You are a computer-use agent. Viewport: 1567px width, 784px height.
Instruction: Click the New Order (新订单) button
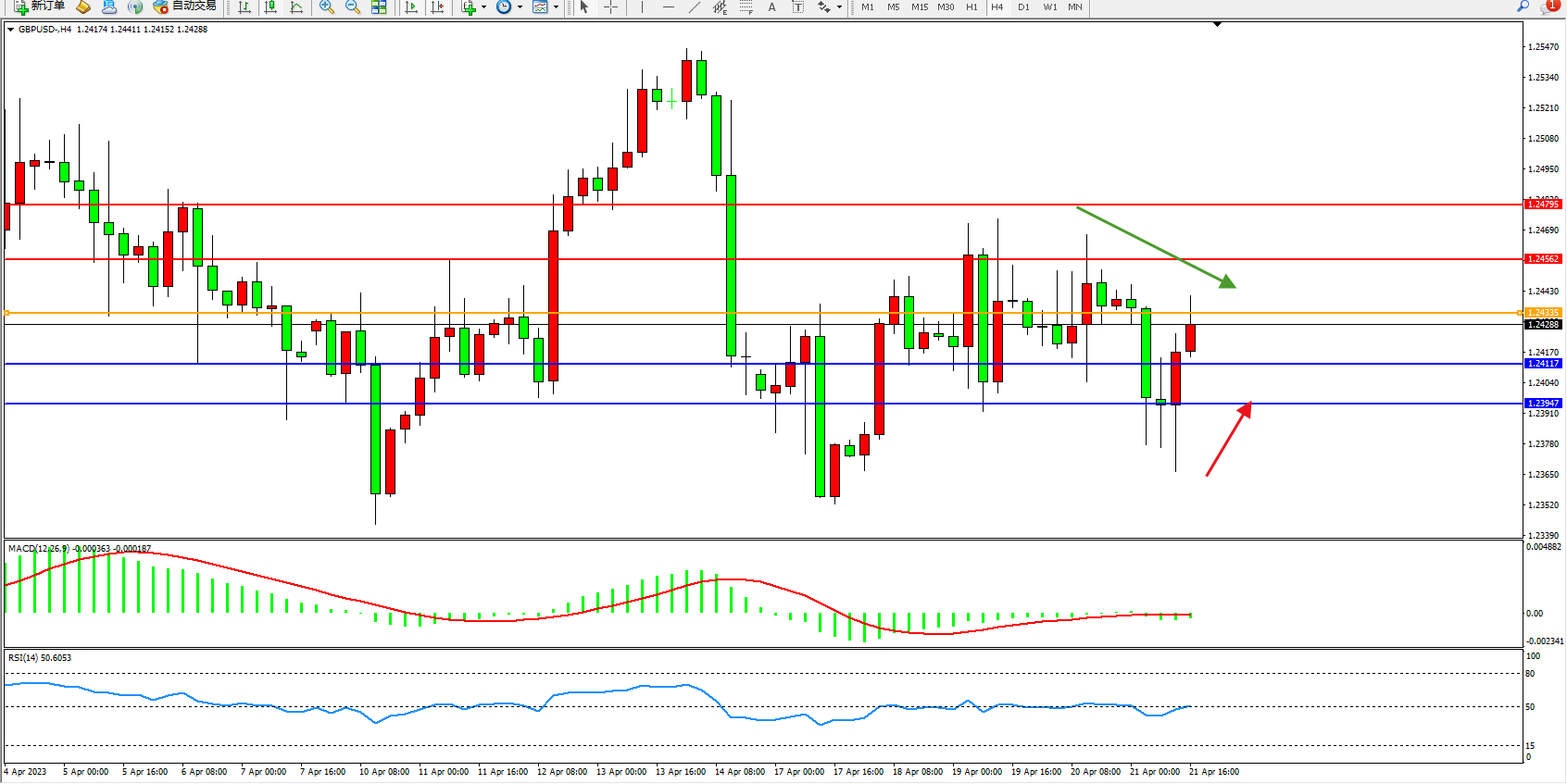pos(39,6)
